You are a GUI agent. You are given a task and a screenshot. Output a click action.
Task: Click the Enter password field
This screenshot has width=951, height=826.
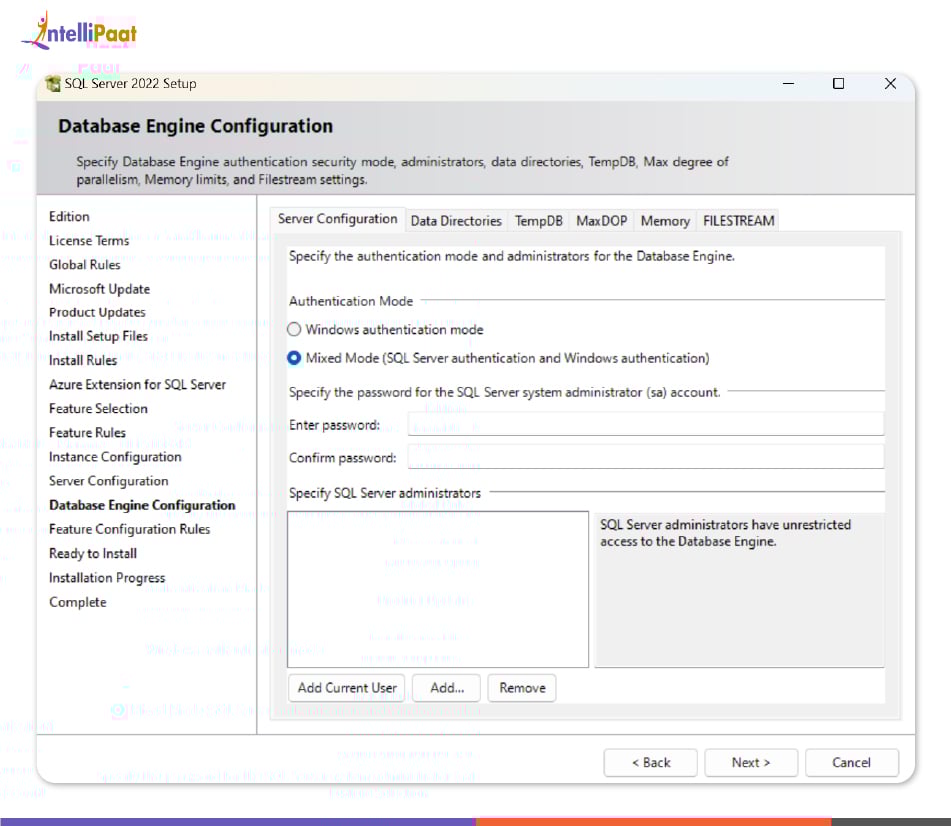[x=645, y=425]
